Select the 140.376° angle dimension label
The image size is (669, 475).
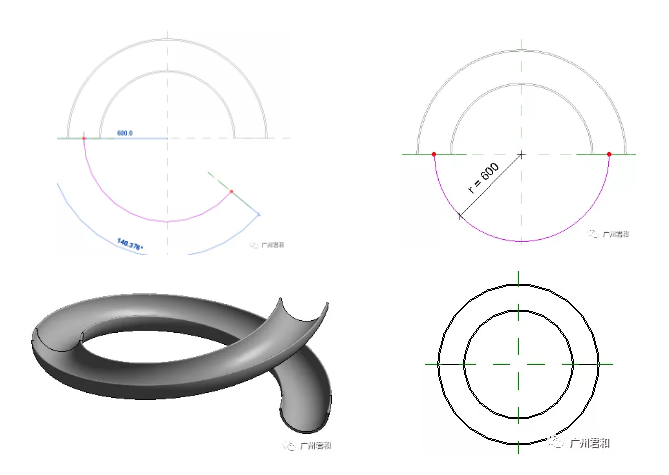(129, 242)
